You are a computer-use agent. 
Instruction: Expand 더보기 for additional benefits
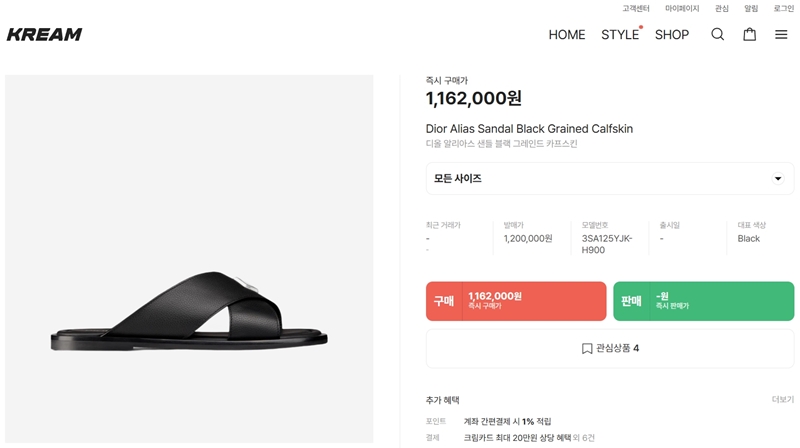[x=782, y=400]
